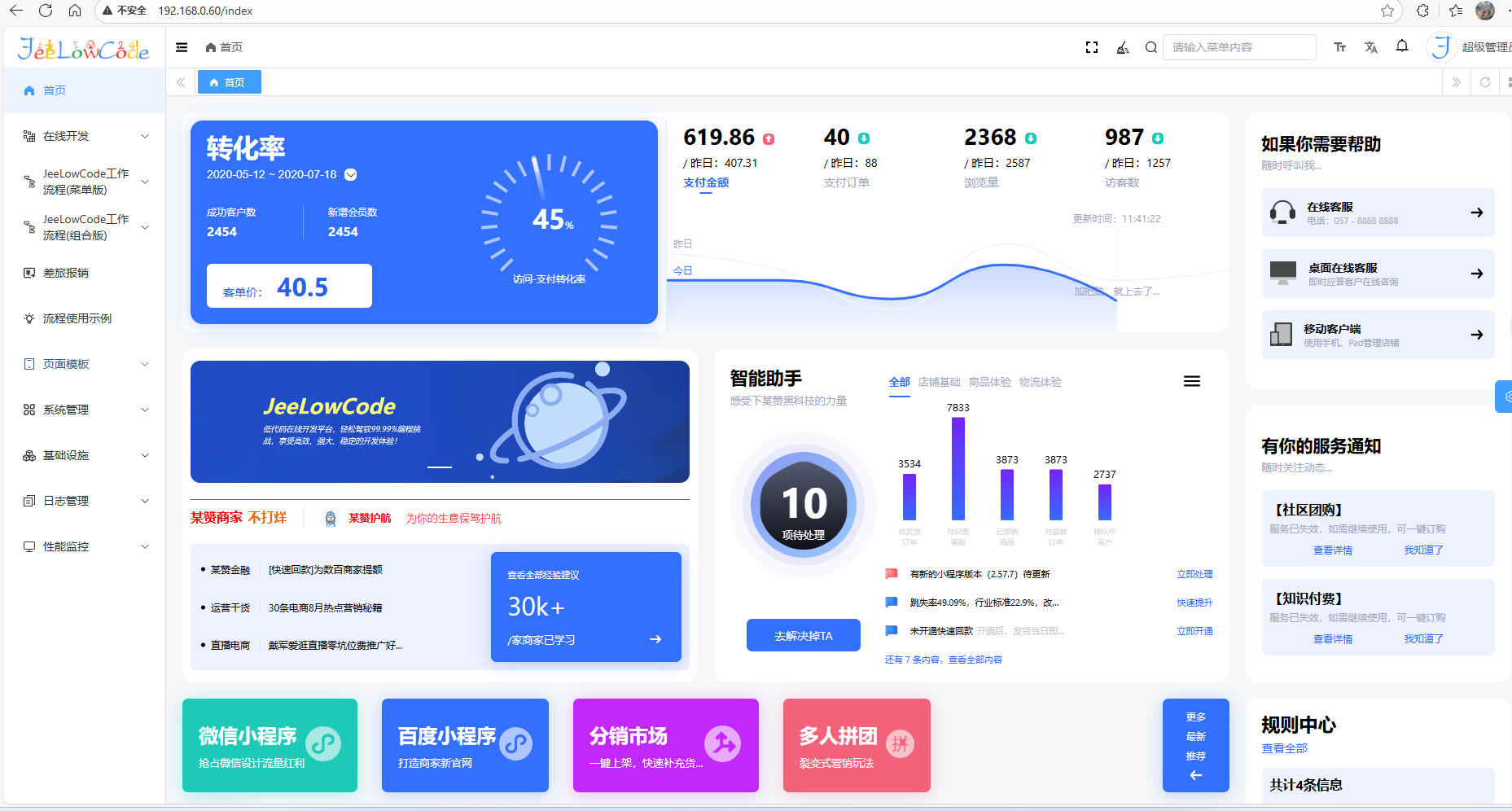Click the 立即处理 link

click(1194, 574)
